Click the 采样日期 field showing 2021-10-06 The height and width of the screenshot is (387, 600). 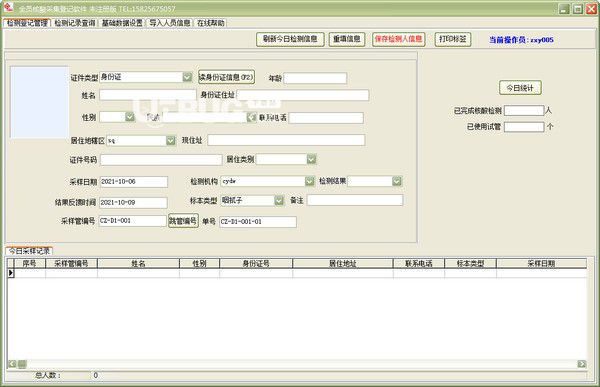tap(134, 182)
